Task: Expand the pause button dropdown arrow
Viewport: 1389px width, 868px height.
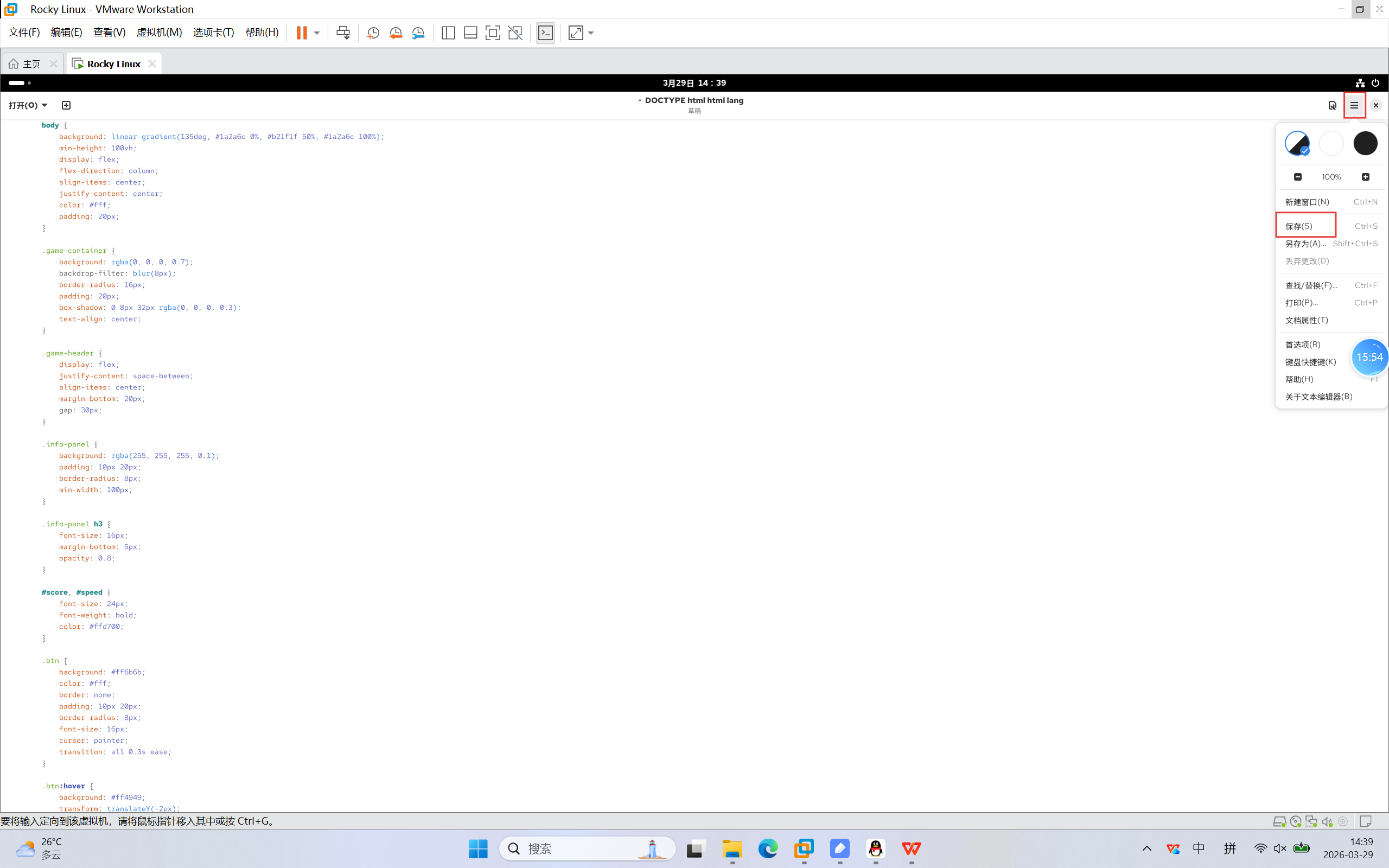Action: [x=317, y=33]
